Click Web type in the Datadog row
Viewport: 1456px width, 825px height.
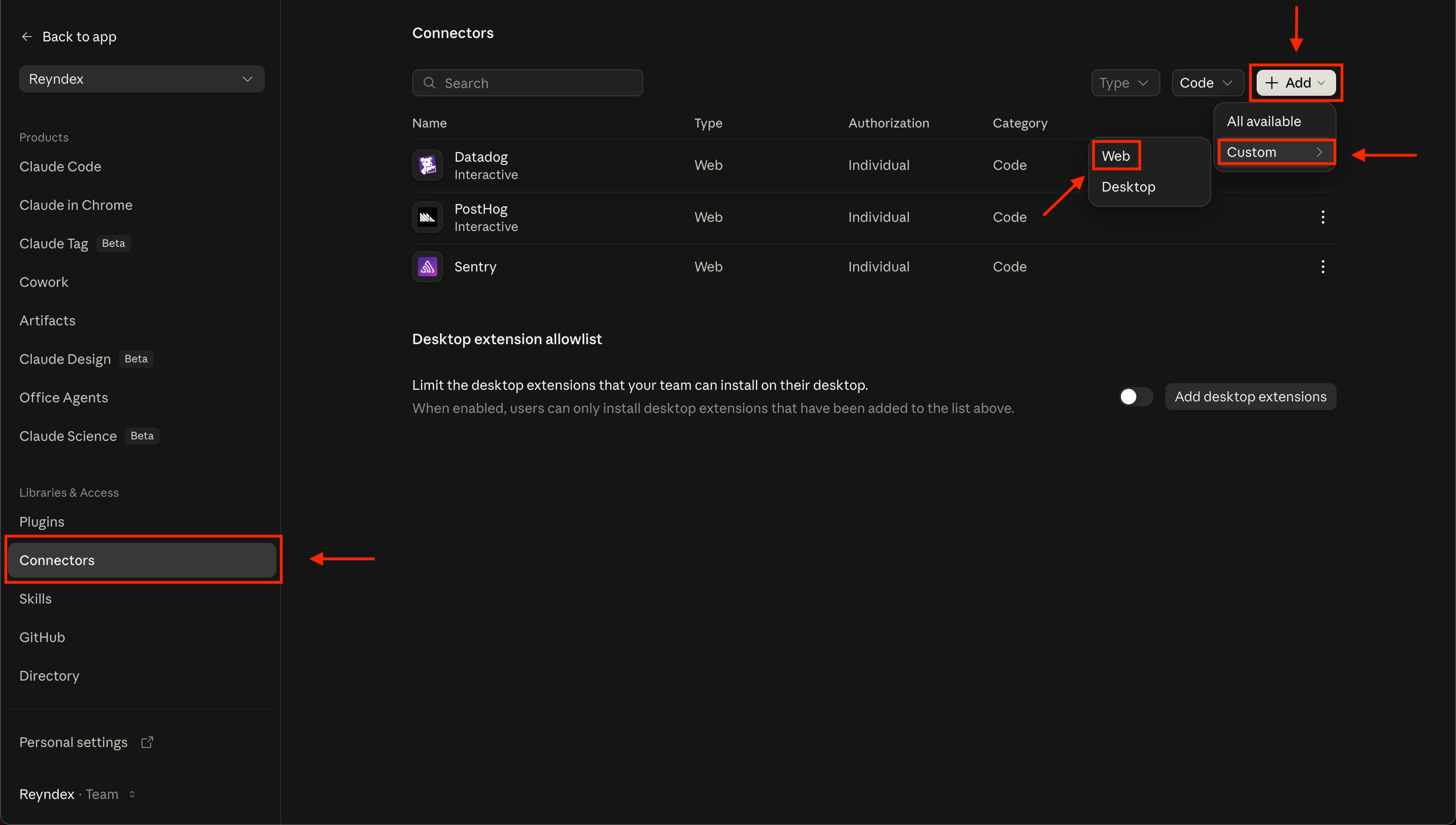708,166
